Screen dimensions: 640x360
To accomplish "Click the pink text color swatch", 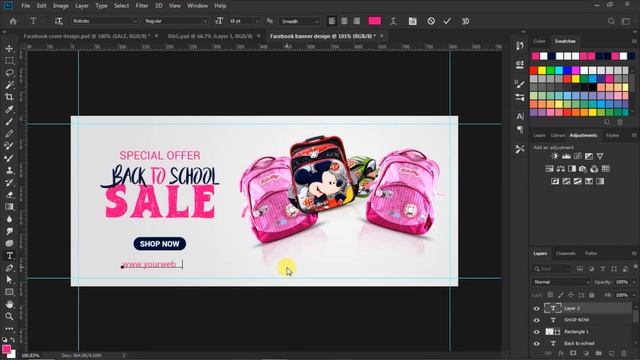I will [x=375, y=21].
